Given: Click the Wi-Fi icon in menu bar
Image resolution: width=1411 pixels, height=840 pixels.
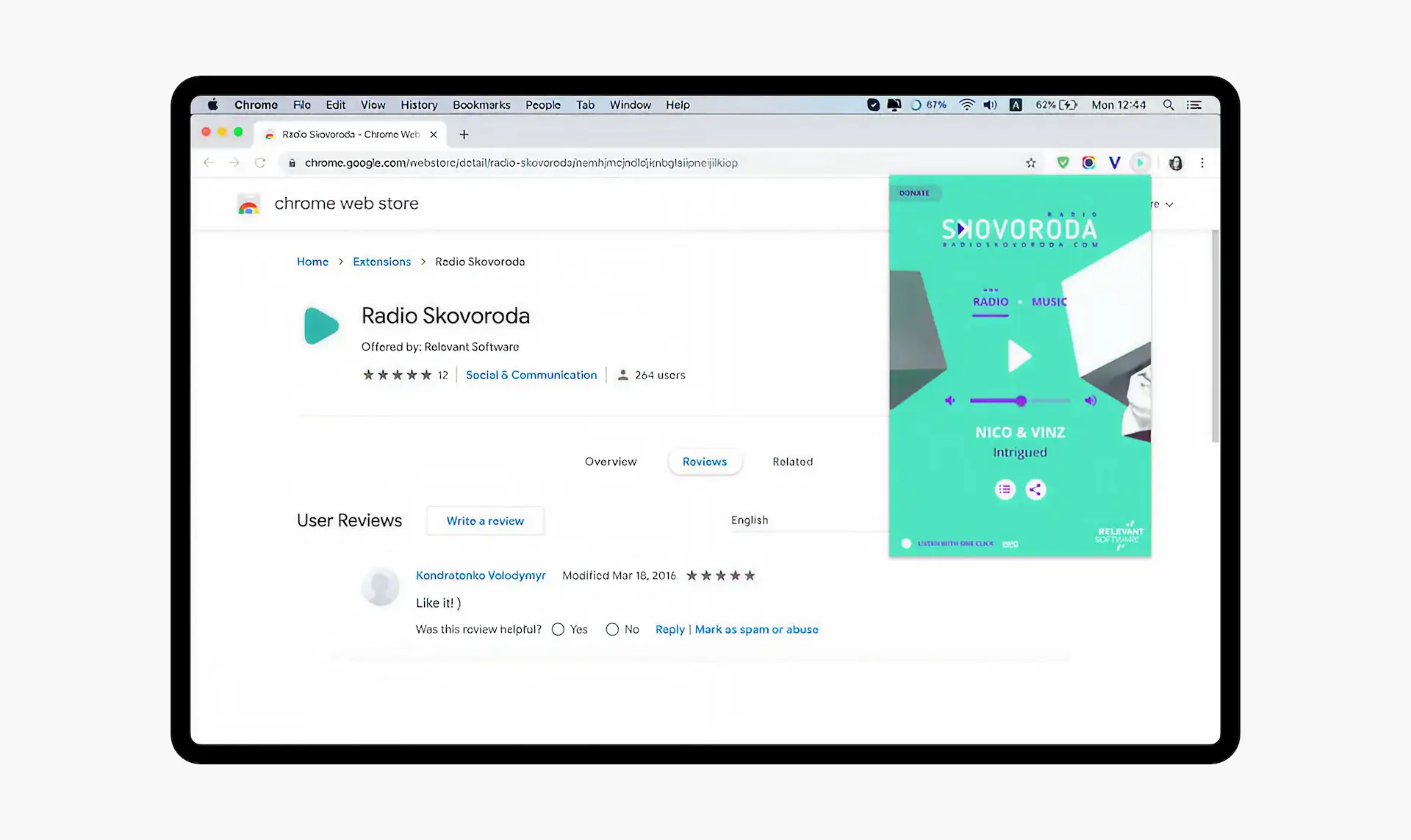Looking at the screenshot, I should [x=966, y=105].
